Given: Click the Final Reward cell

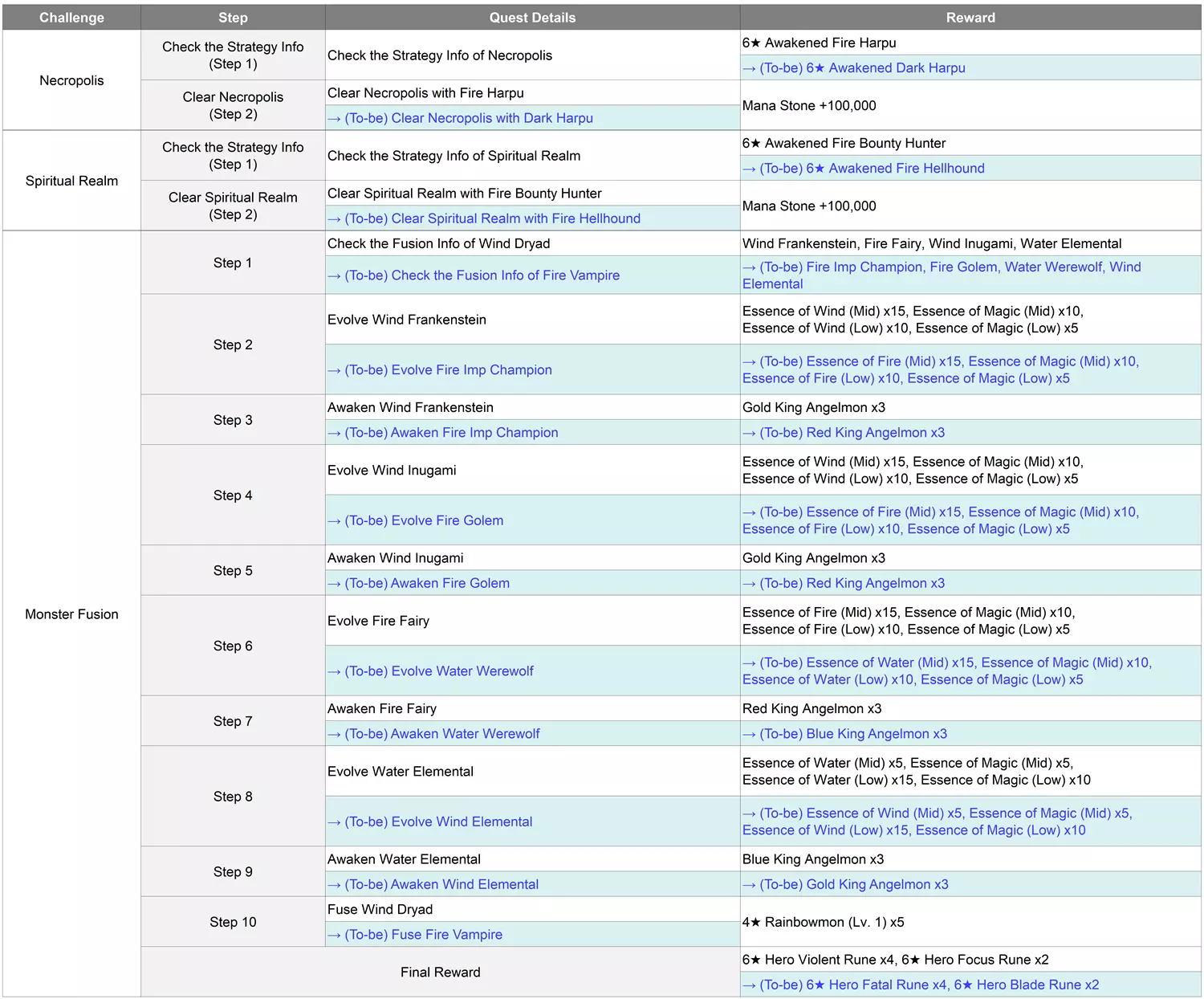Looking at the screenshot, I should 441,972.
